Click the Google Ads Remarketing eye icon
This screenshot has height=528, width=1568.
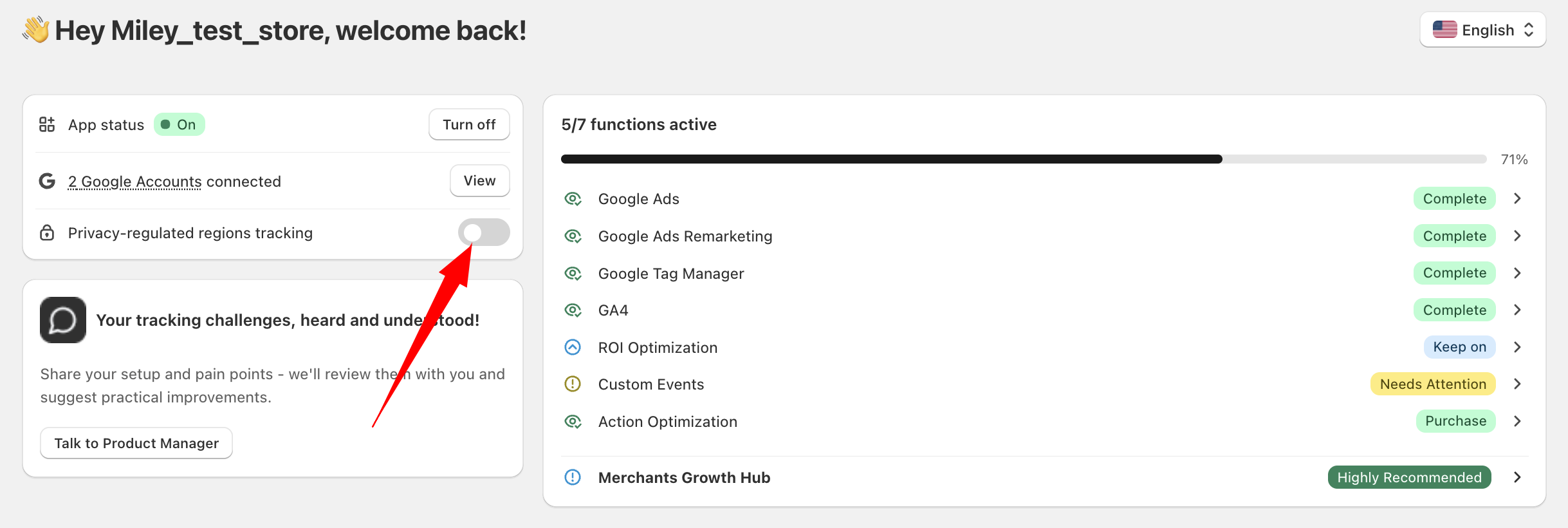point(573,236)
